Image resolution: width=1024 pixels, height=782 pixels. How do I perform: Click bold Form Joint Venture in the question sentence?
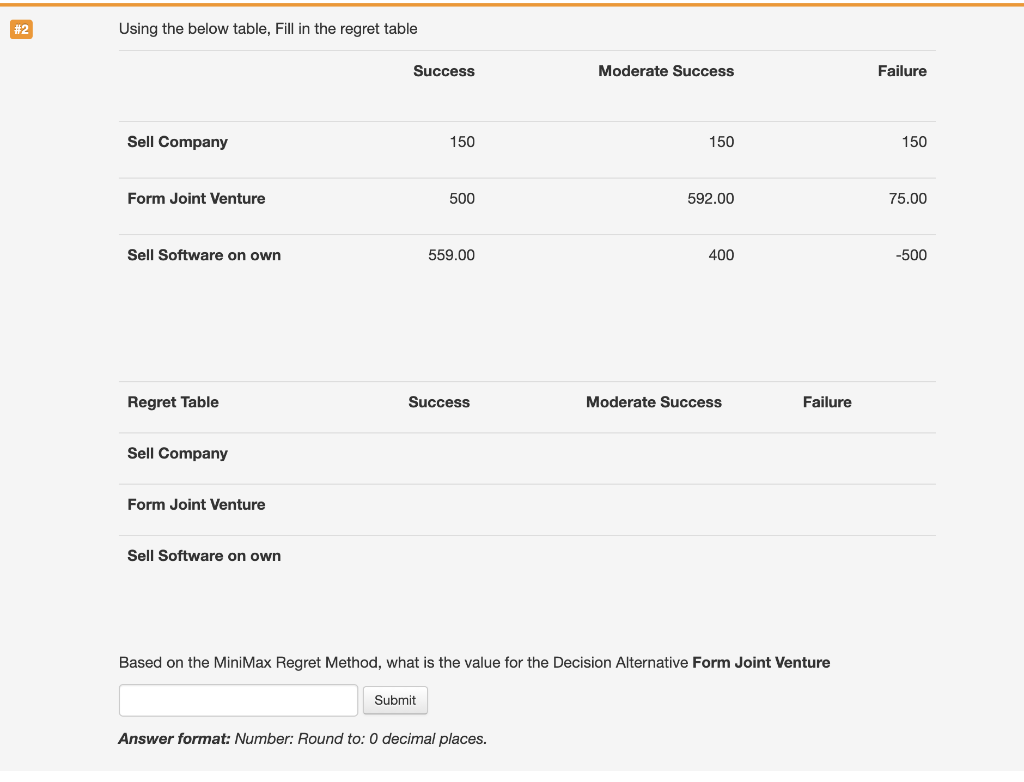pyautogui.click(x=761, y=662)
